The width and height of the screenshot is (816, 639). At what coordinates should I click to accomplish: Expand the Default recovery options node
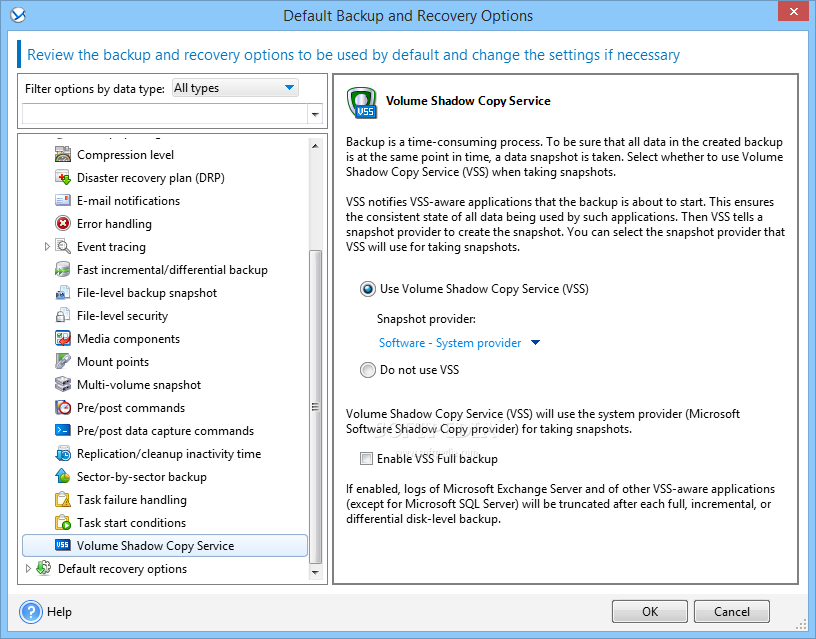pos(28,568)
